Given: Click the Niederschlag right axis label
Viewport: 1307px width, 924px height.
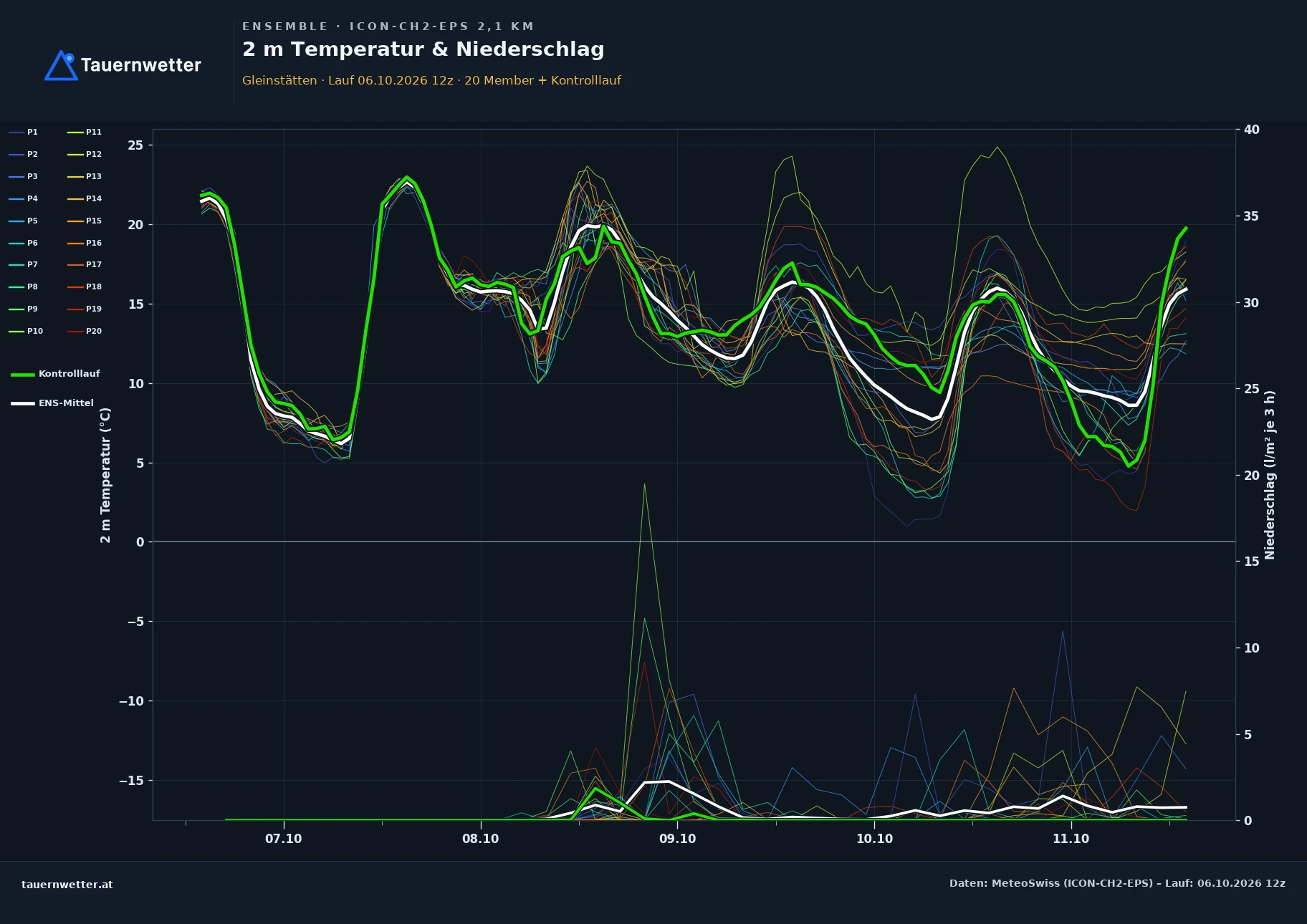Looking at the screenshot, I should coord(1270,475).
